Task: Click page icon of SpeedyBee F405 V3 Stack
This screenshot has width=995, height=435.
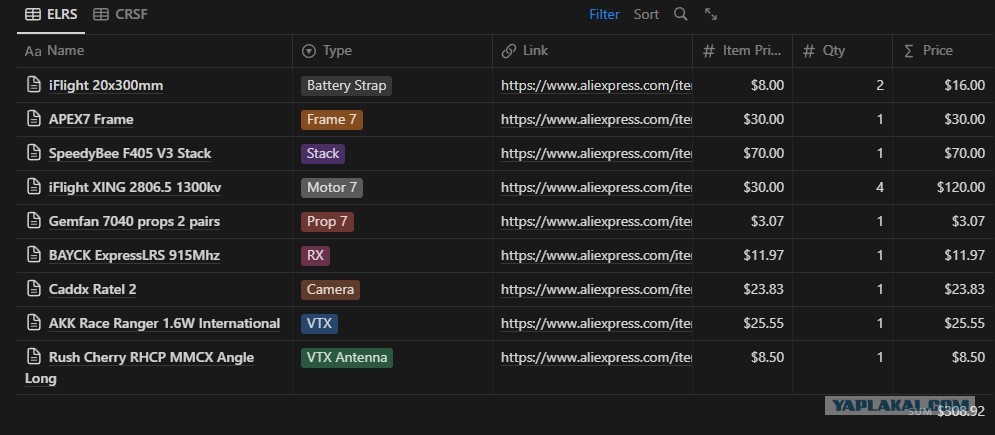Action: pyautogui.click(x=34, y=153)
